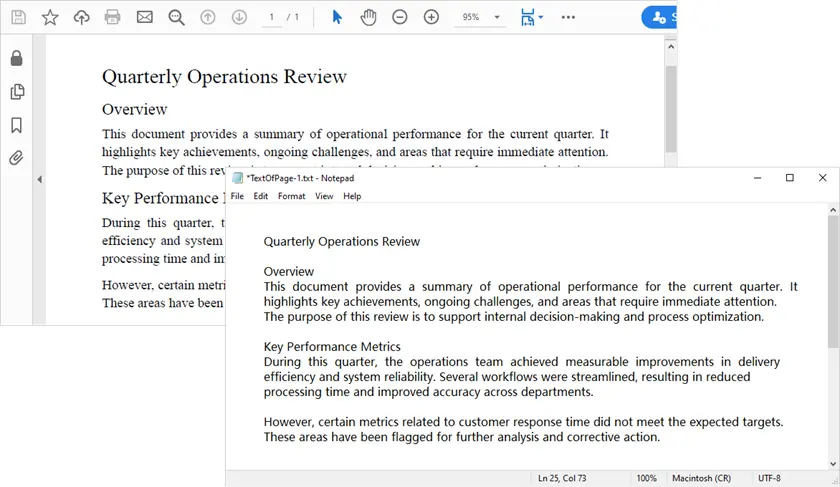Viewport: 840px width, 487px height.
Task: Zoom in with the plus circle icon
Action: click(x=431, y=17)
